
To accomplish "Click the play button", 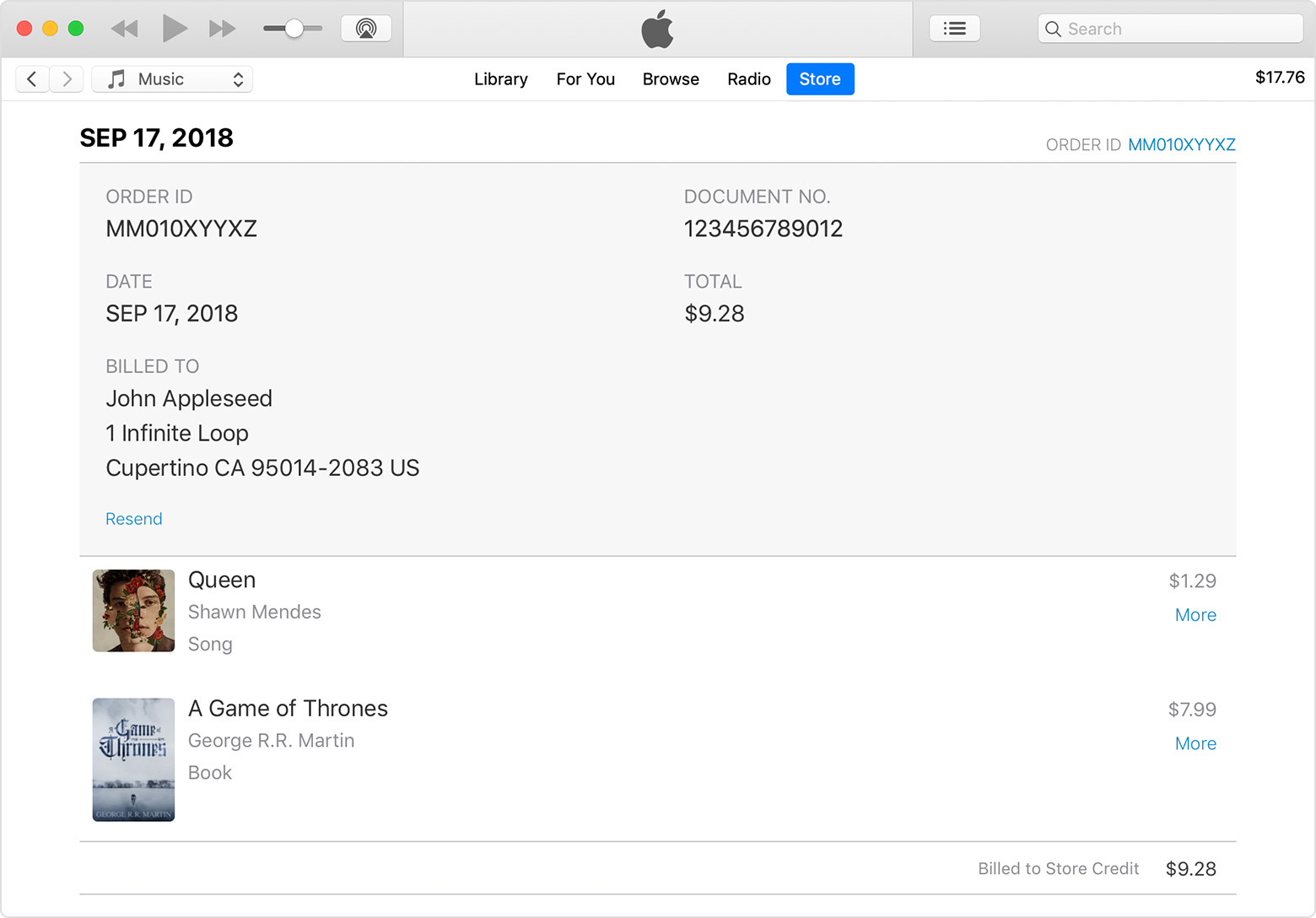I will click(174, 29).
